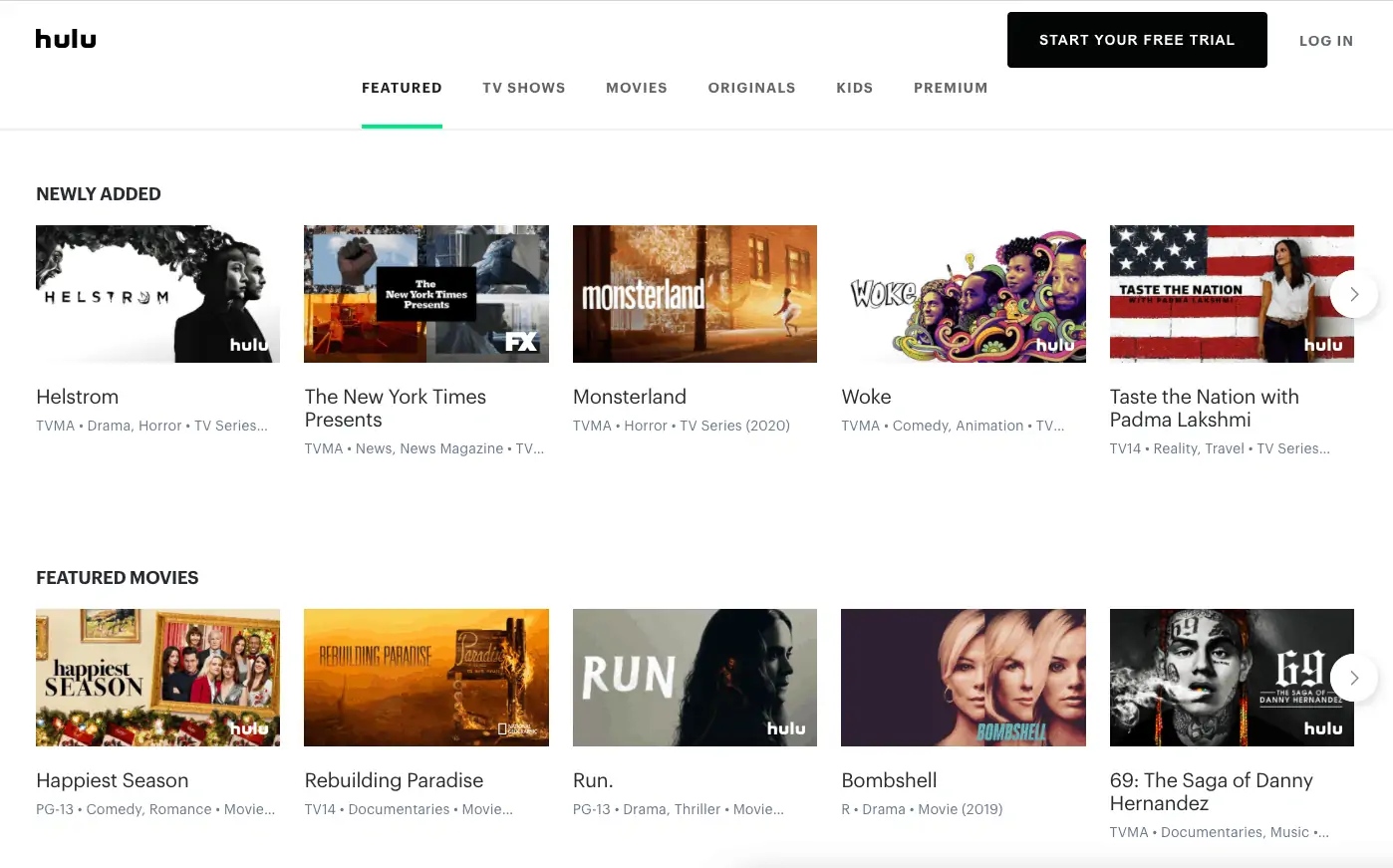Open the Bombshell title link
Viewport: 1393px width, 868px height.
889,780
